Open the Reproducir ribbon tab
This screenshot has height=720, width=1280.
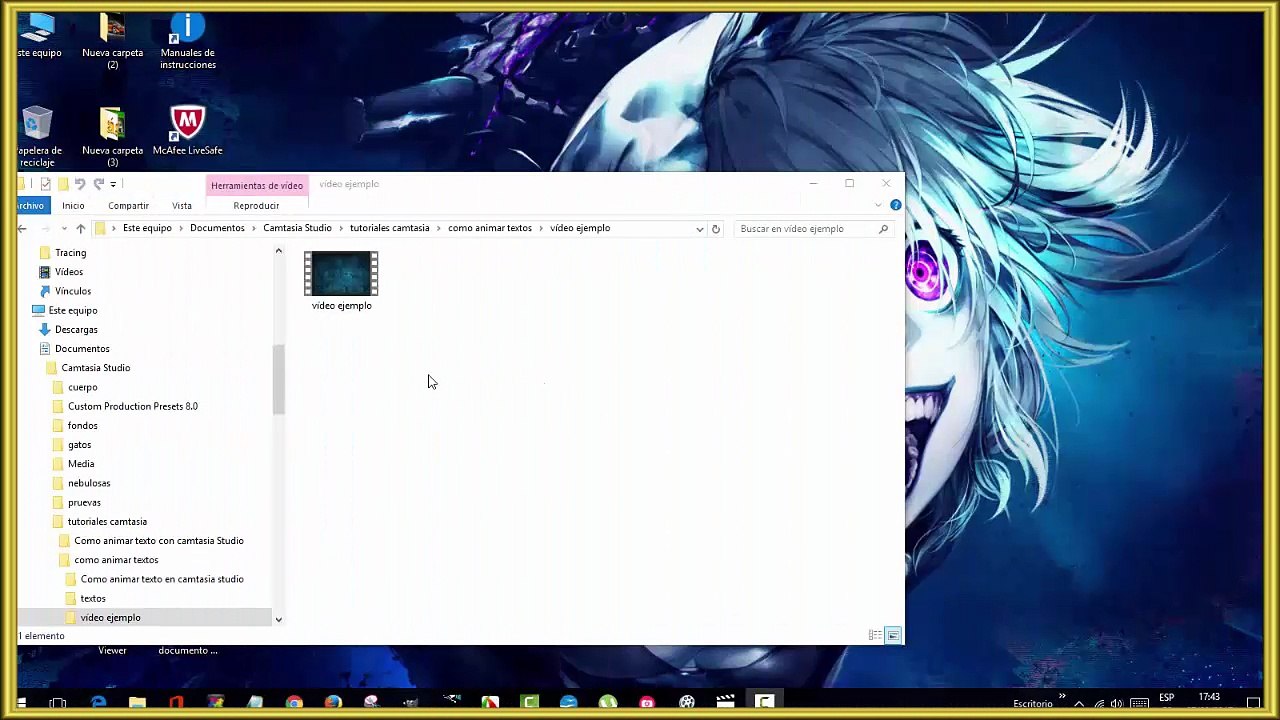pos(256,205)
